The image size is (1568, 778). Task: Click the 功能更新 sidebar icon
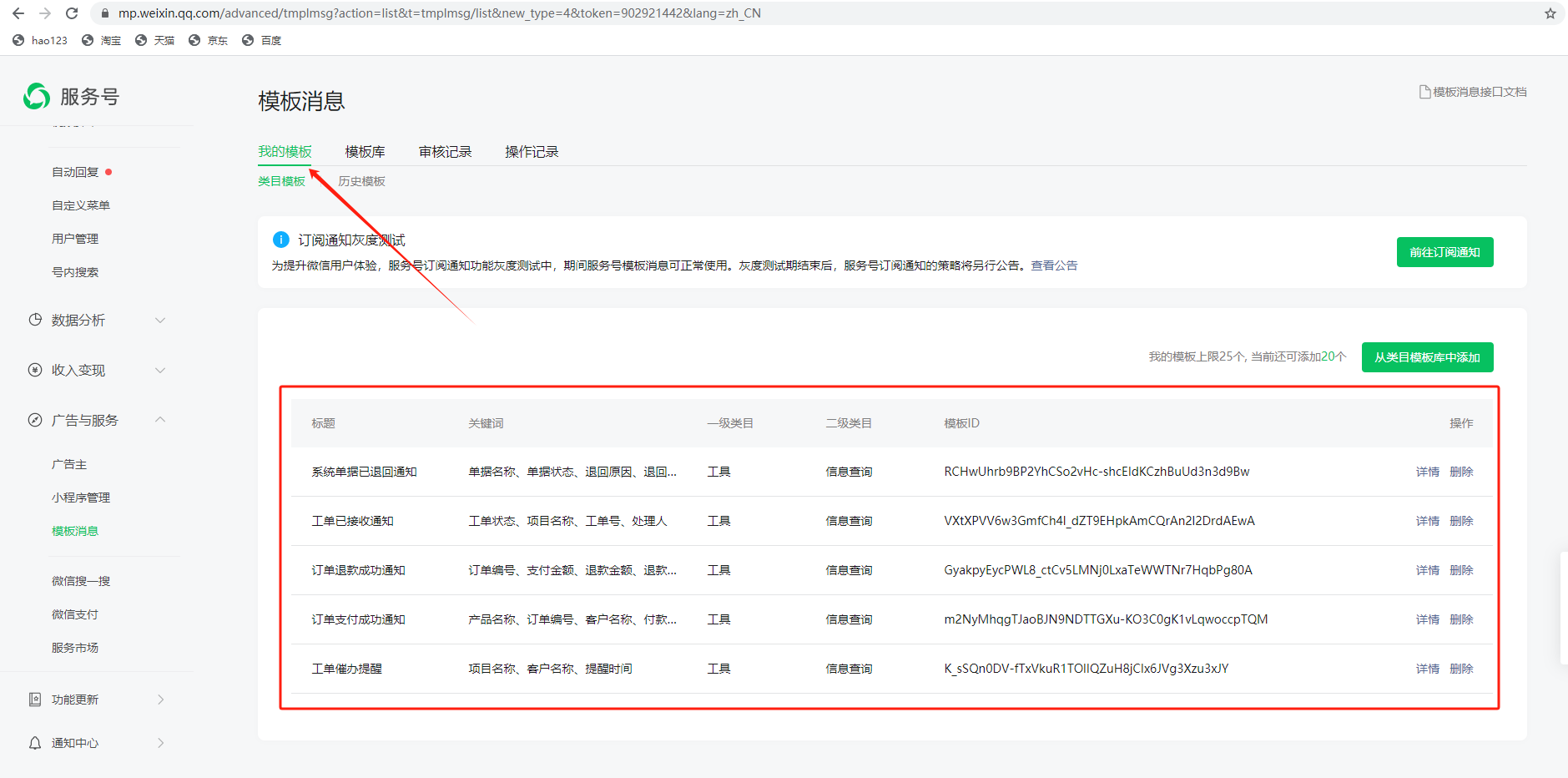tap(35, 700)
